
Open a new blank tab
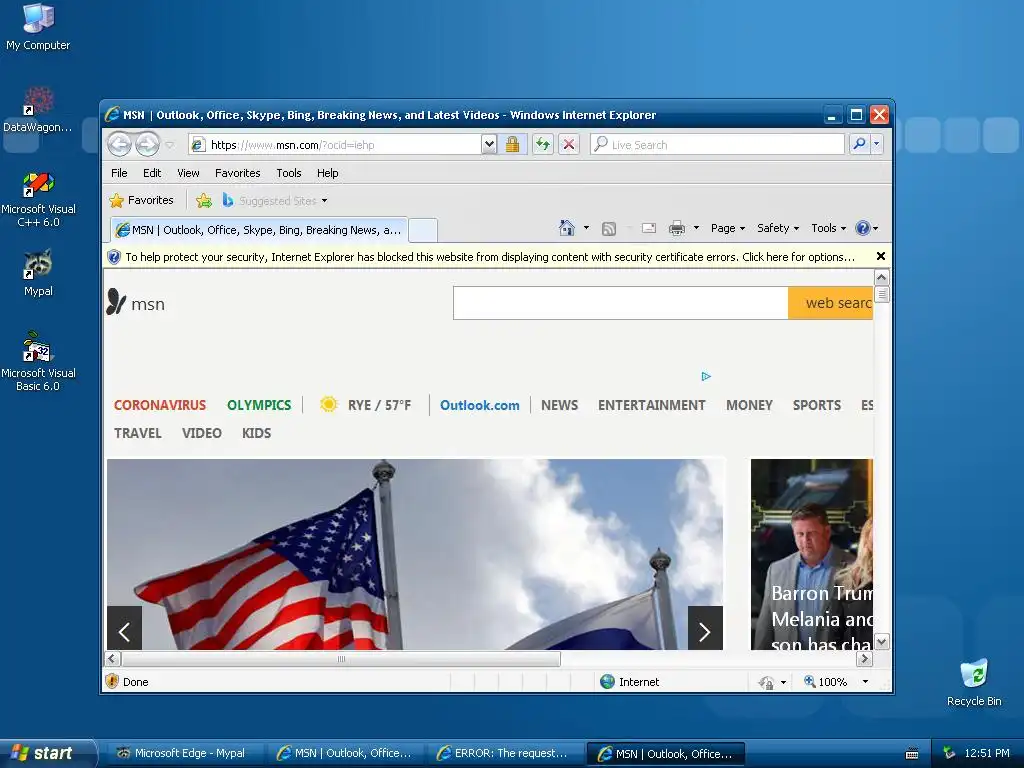point(423,231)
